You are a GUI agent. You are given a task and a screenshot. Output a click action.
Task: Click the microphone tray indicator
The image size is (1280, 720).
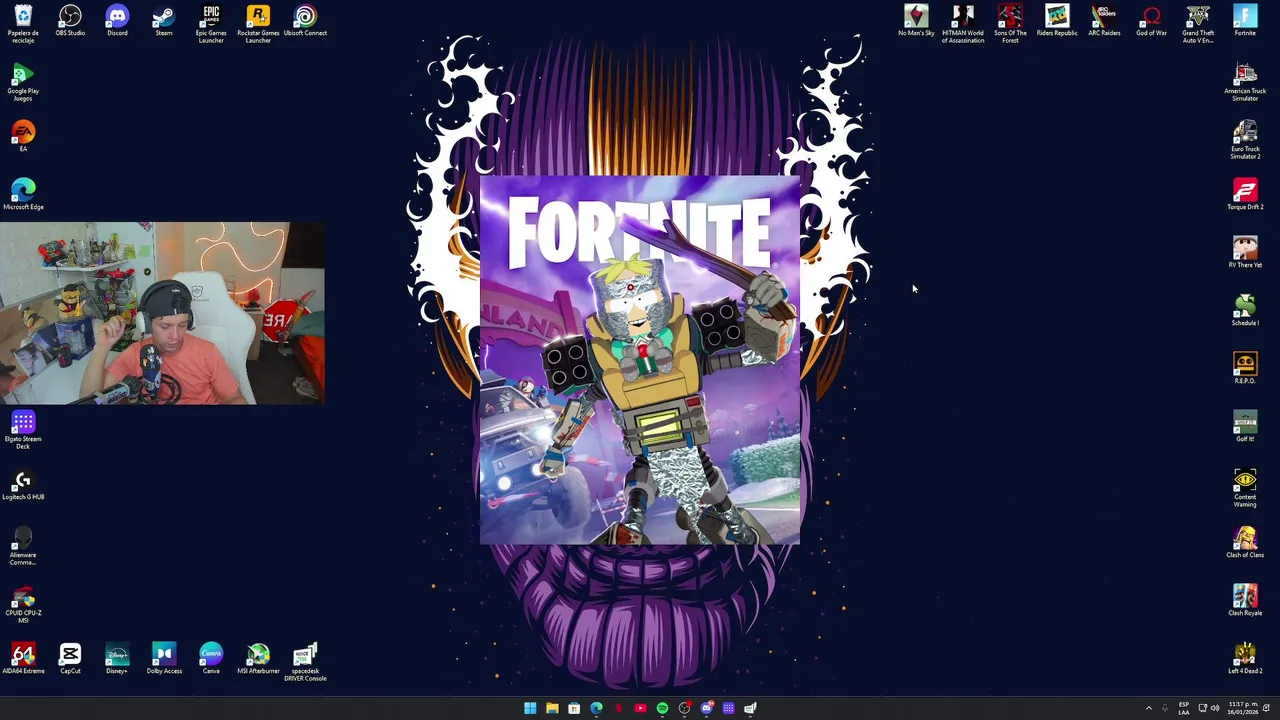click(x=1165, y=708)
